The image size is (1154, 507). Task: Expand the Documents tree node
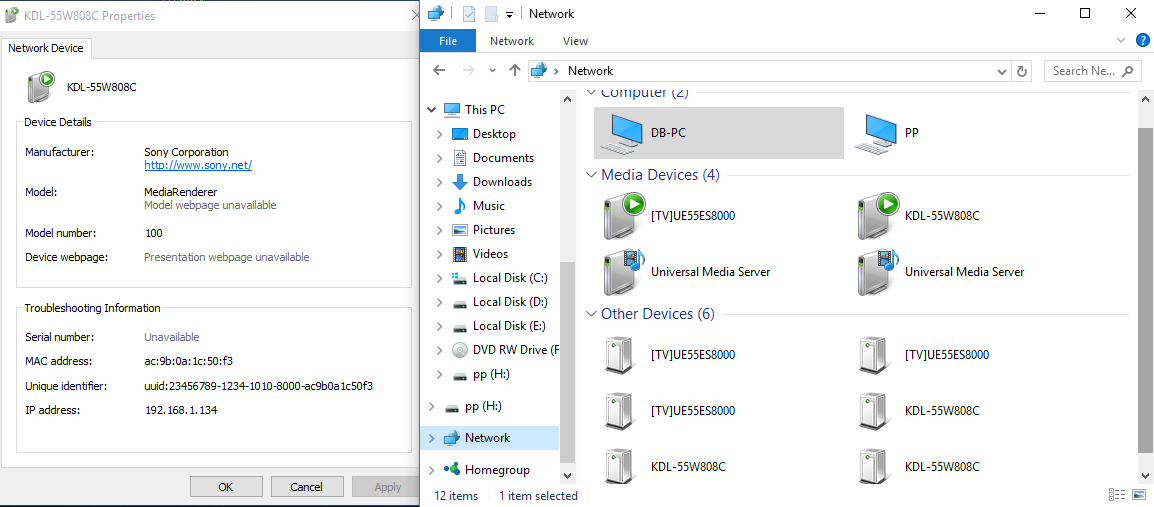pos(439,158)
